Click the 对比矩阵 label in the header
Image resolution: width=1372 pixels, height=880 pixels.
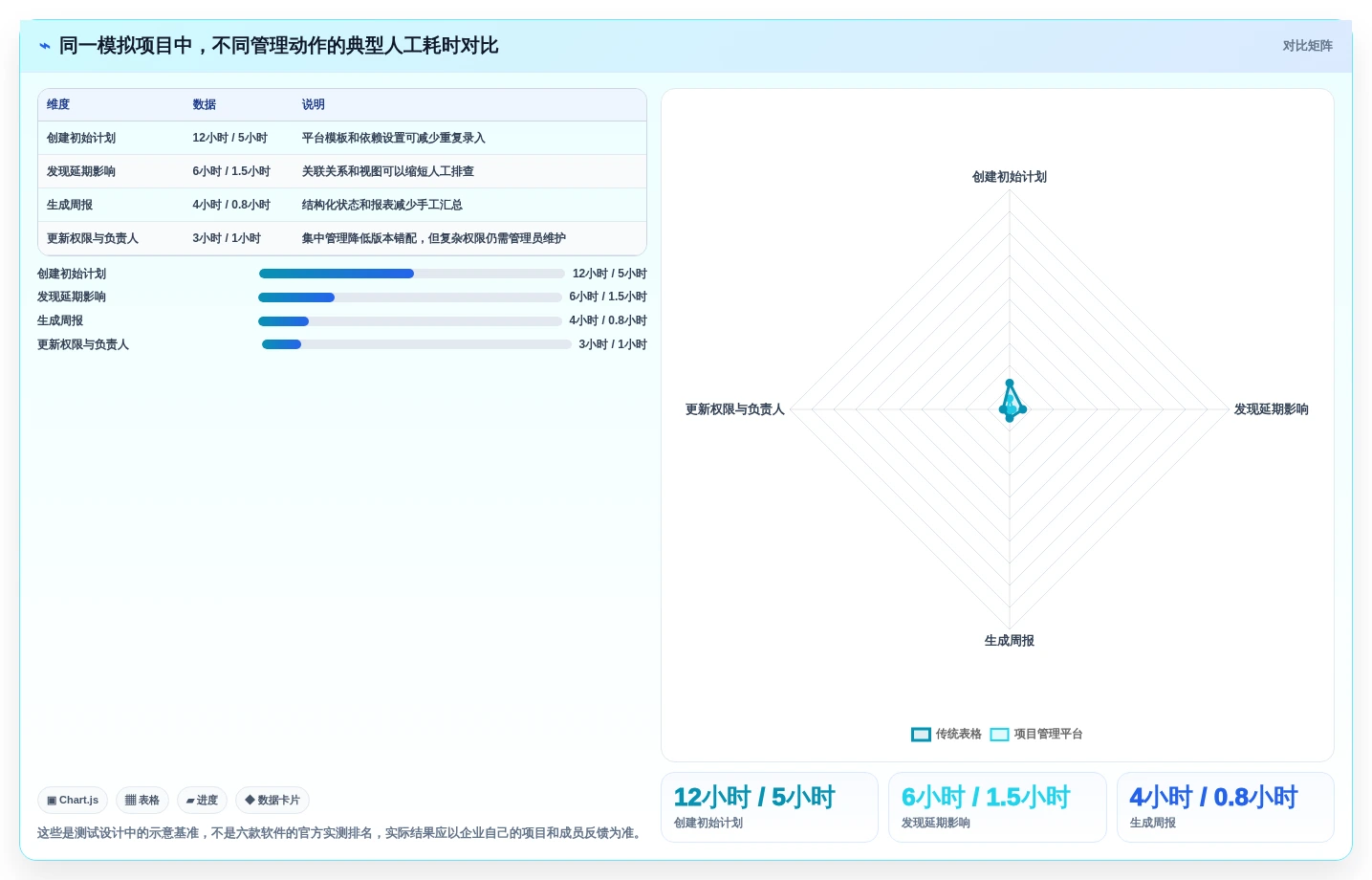coord(1307,46)
